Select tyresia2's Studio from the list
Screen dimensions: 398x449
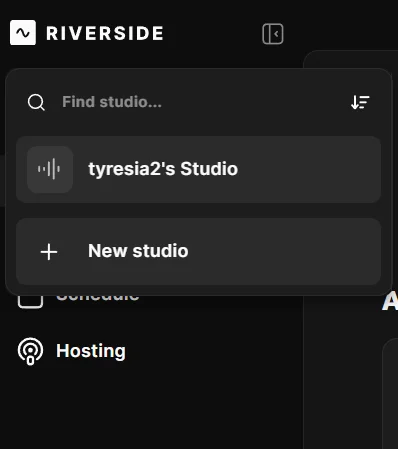(198, 169)
